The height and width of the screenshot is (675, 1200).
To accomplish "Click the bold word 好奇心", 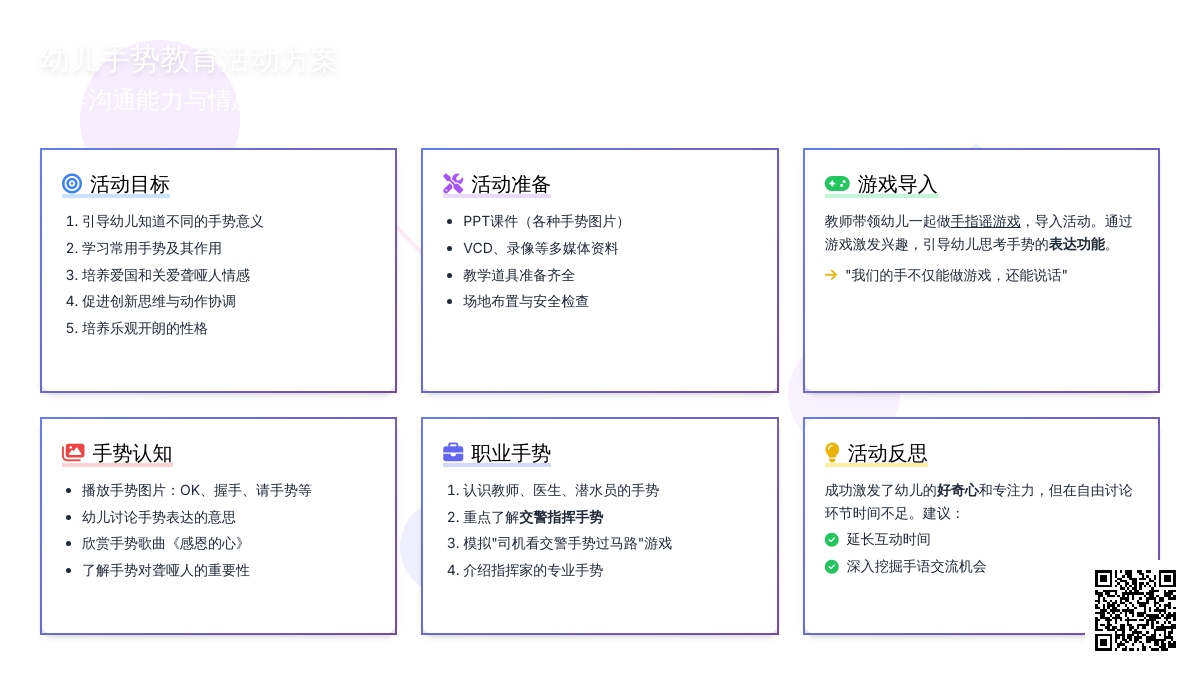I will [x=958, y=491].
